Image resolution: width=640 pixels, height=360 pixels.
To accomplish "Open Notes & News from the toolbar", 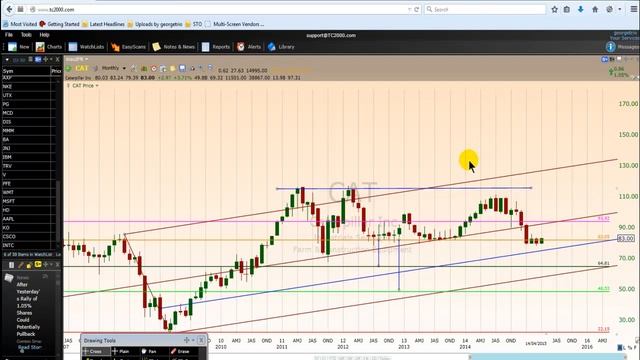I will click(x=173, y=47).
